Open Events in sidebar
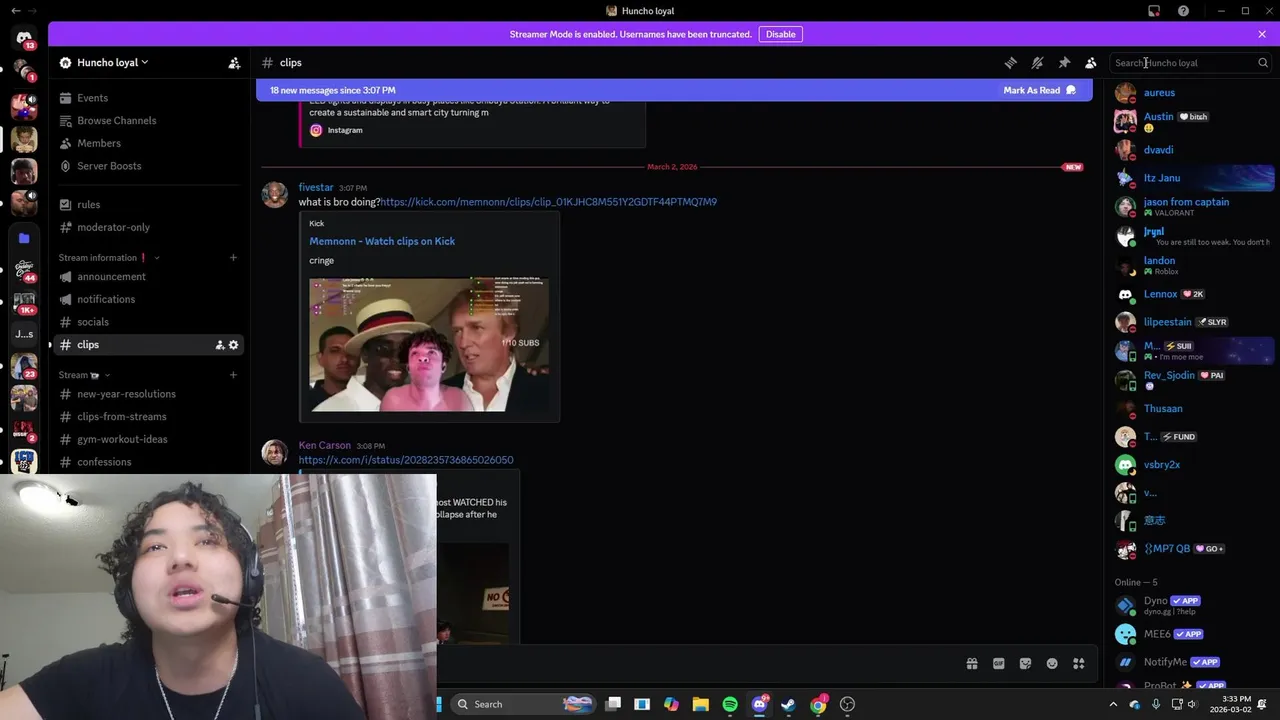1280x720 pixels. (x=150, y=98)
